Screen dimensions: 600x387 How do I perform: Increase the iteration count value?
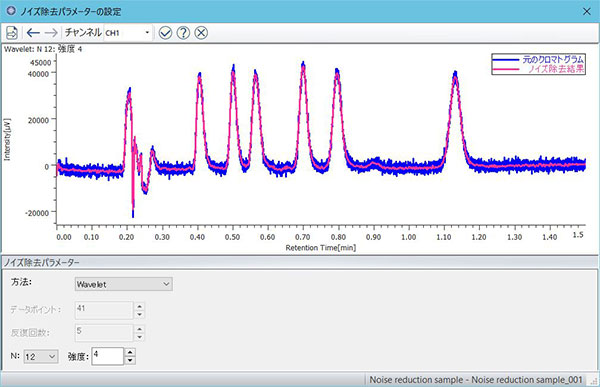coord(140,329)
